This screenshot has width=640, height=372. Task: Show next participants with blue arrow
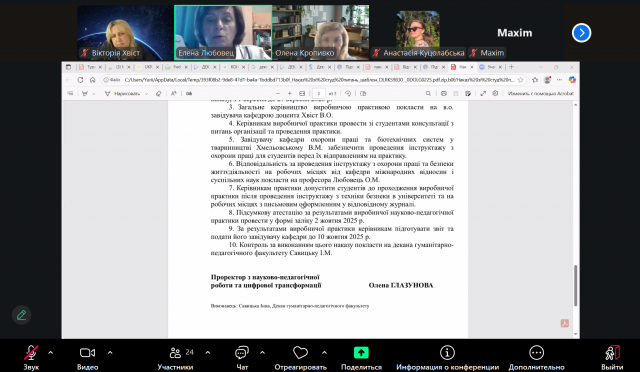click(581, 33)
